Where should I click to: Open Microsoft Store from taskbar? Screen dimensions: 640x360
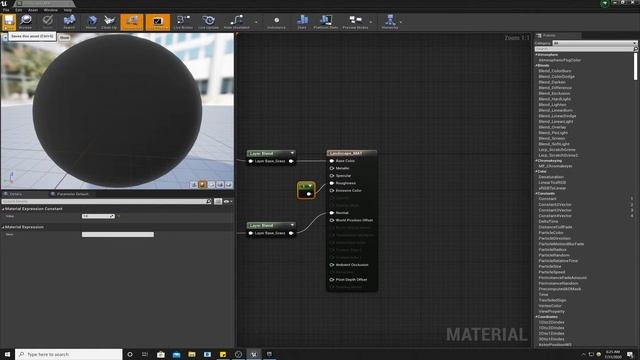pos(161,354)
